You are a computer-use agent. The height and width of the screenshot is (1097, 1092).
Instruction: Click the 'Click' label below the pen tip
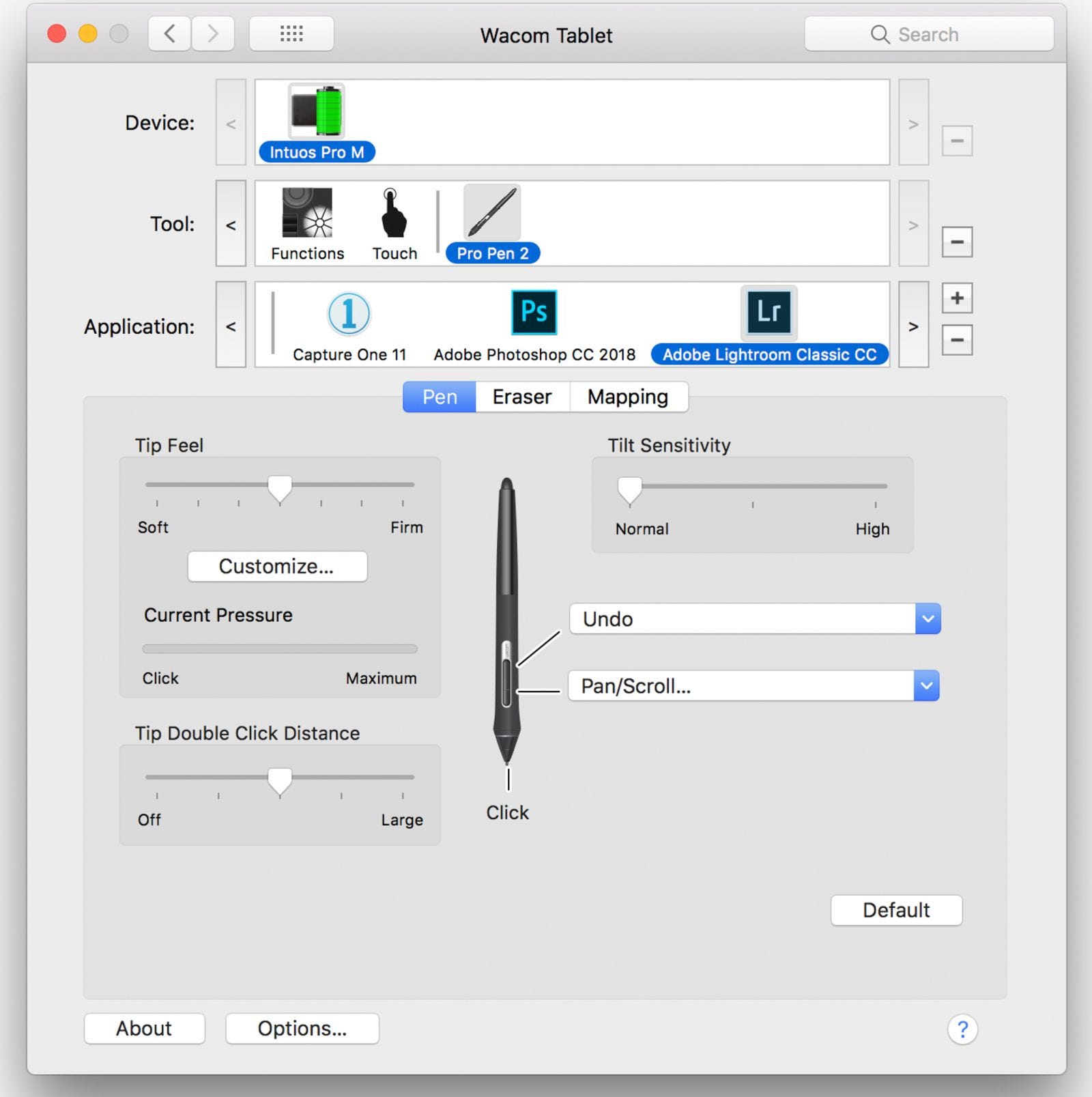tap(507, 812)
